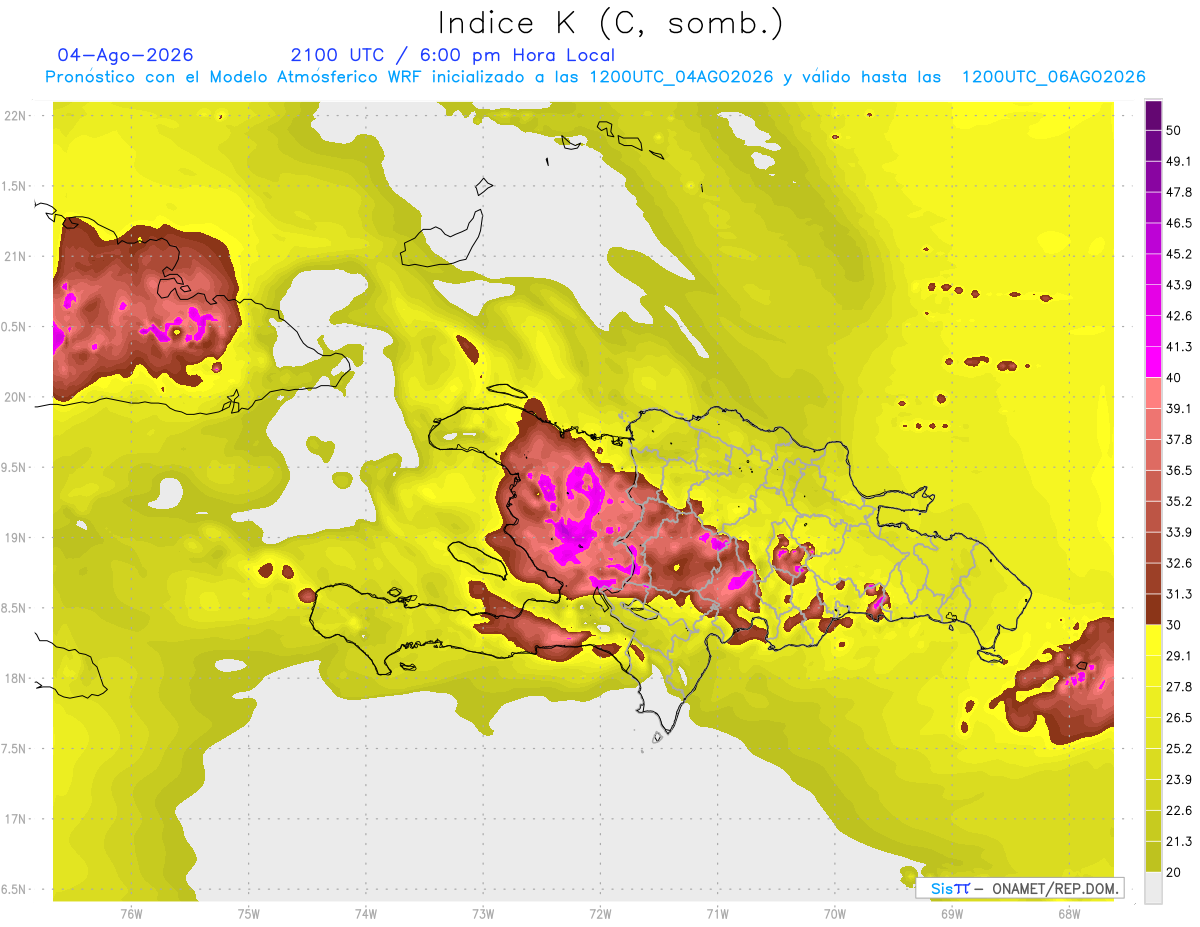This screenshot has height=927, width=1200.
Task: Click the colorbar label "25.2"
Action: click(x=1179, y=749)
